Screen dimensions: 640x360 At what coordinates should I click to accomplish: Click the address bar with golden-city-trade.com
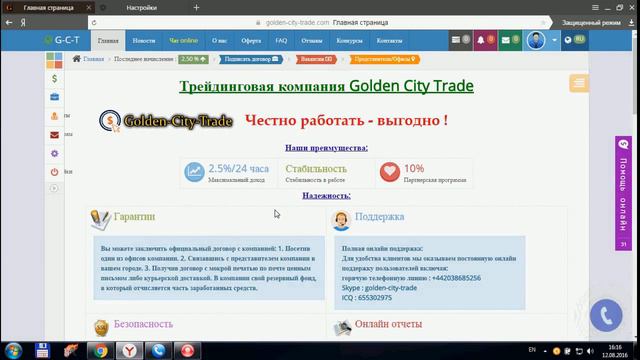click(320, 23)
